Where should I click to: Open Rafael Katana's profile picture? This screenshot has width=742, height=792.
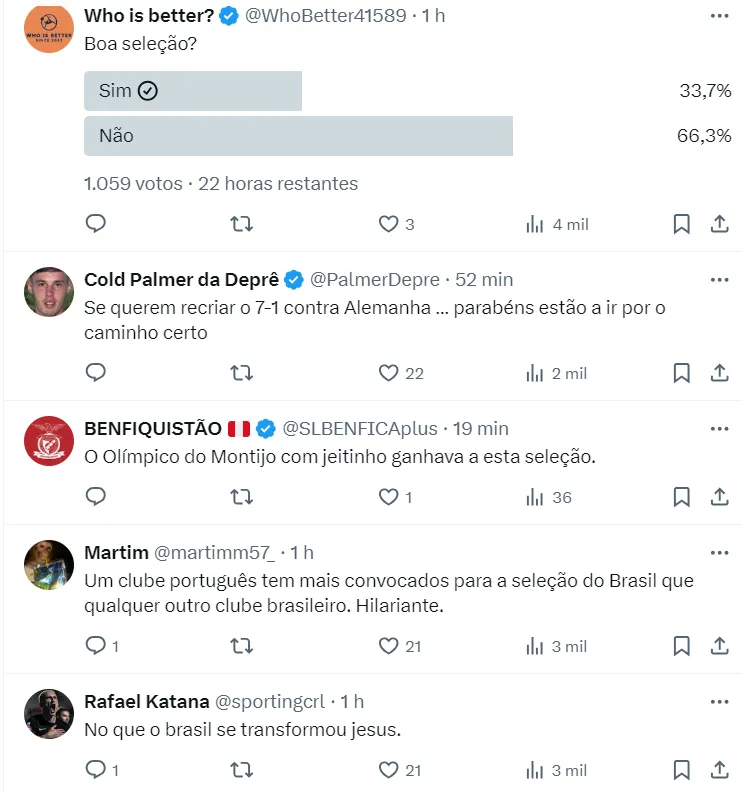[x=49, y=714]
